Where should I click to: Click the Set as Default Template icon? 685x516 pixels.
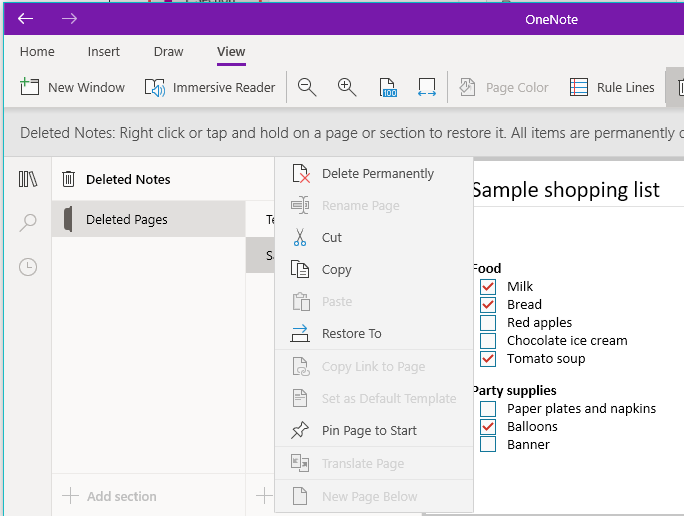[300, 398]
